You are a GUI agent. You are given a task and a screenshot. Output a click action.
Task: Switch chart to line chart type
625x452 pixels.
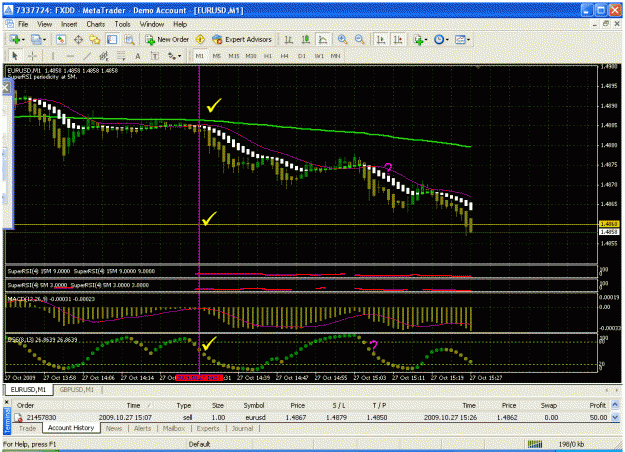point(323,39)
